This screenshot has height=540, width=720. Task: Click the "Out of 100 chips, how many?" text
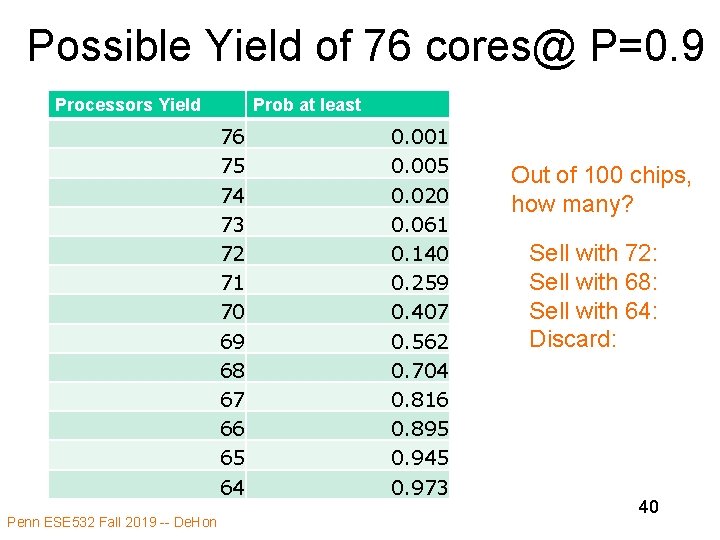pyautogui.click(x=601, y=189)
